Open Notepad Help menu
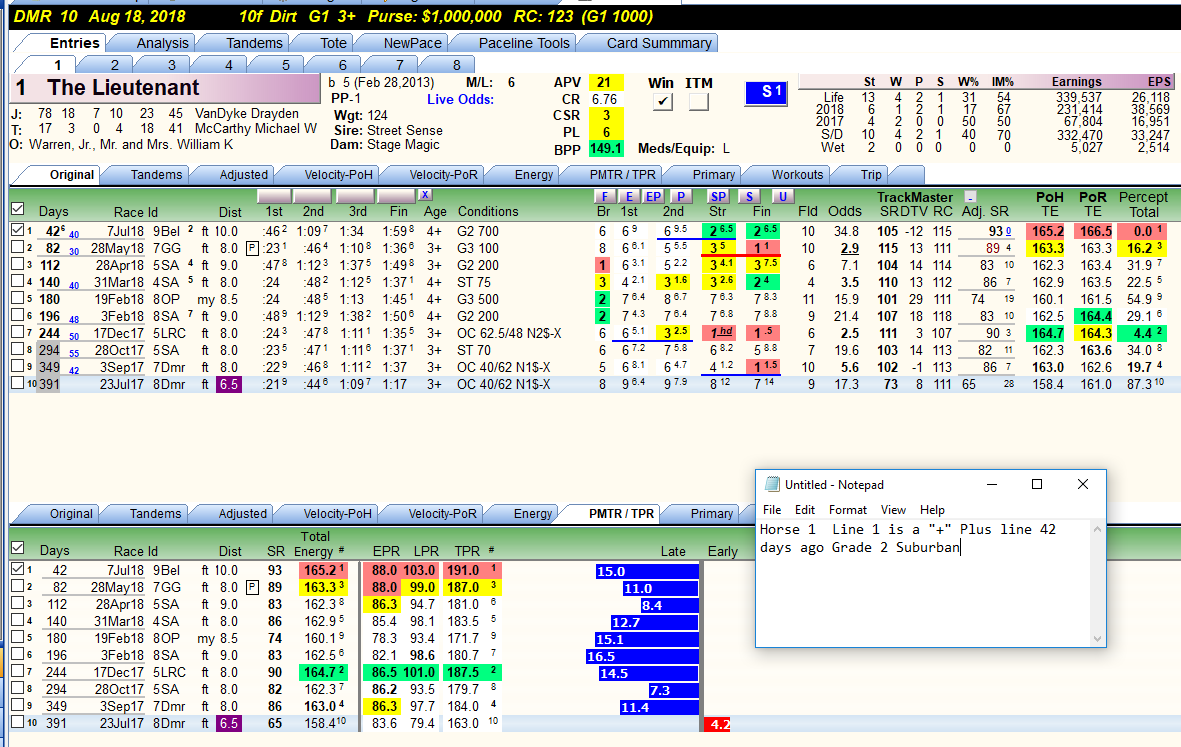The height and width of the screenshot is (747, 1181). pos(932,510)
